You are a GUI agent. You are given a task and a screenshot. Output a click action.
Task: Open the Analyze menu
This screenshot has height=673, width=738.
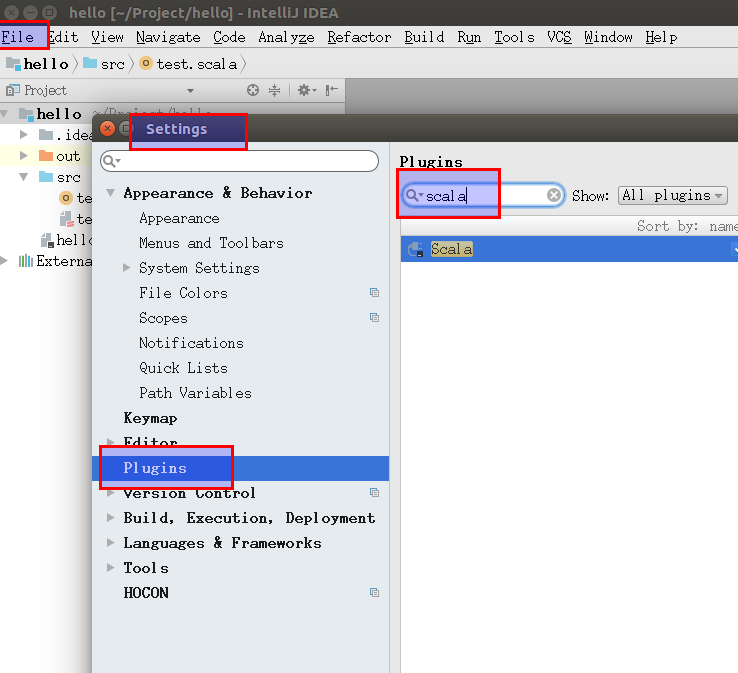tap(286, 37)
